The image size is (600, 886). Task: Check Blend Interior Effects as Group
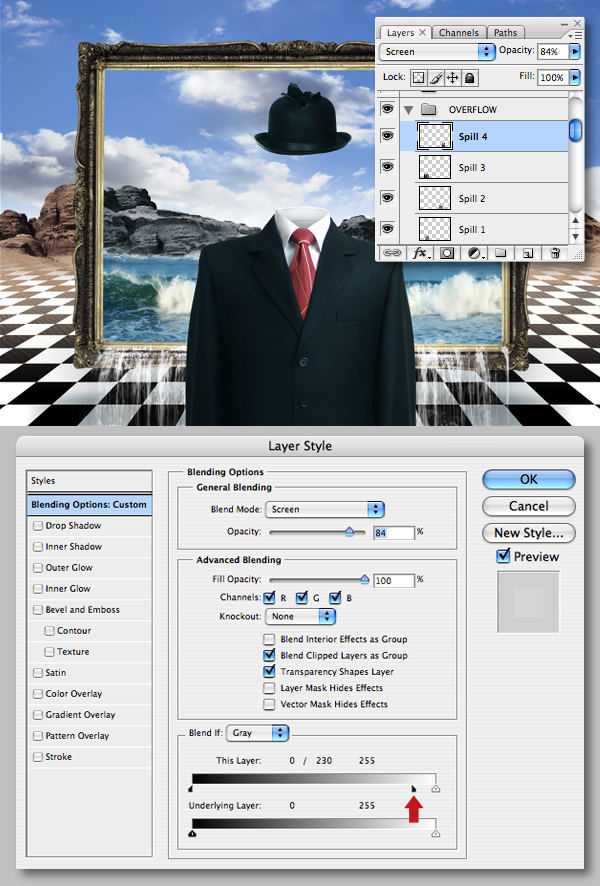[x=269, y=639]
